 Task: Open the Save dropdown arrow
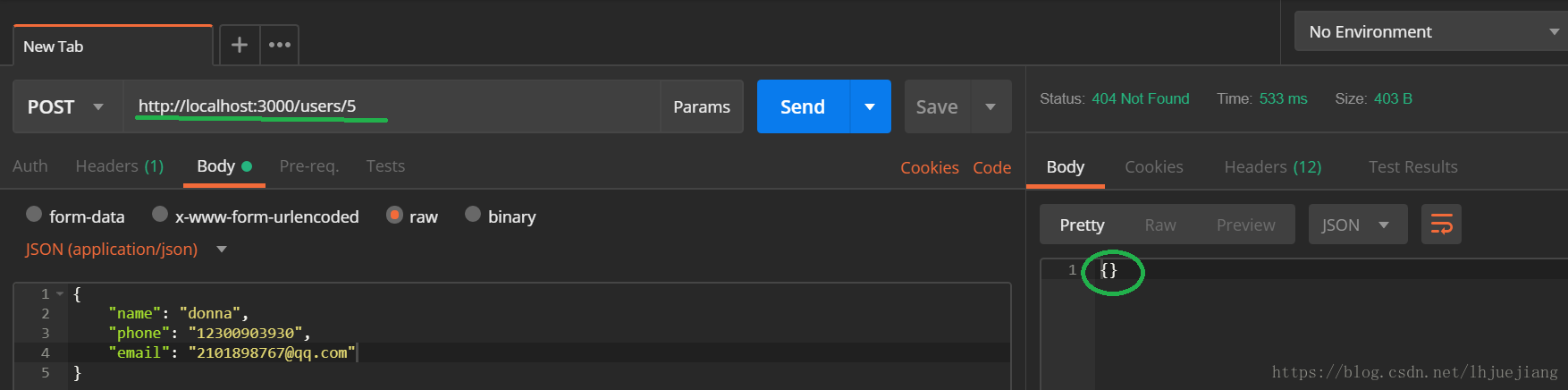991,106
